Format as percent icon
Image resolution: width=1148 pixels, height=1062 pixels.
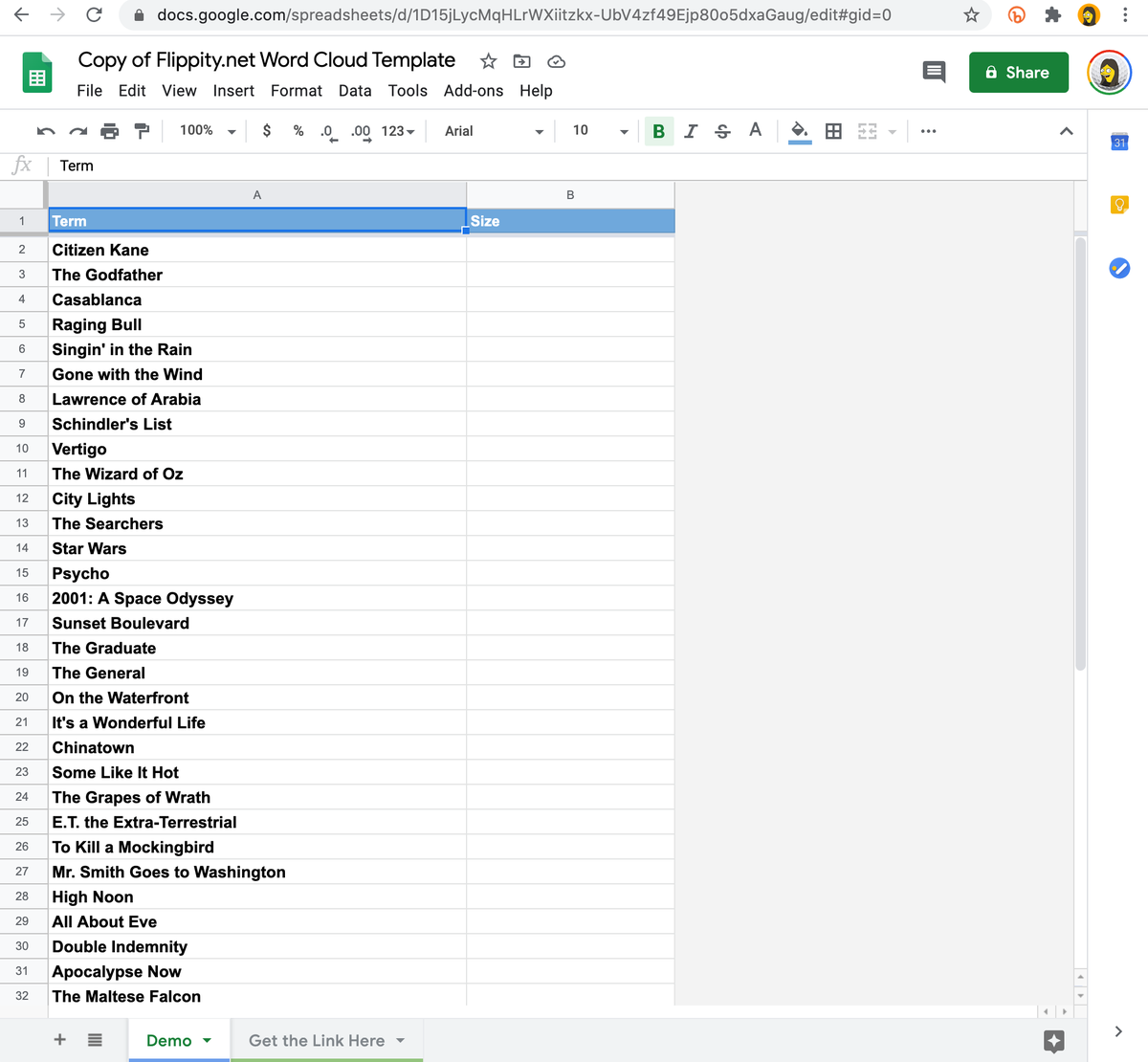pos(298,131)
